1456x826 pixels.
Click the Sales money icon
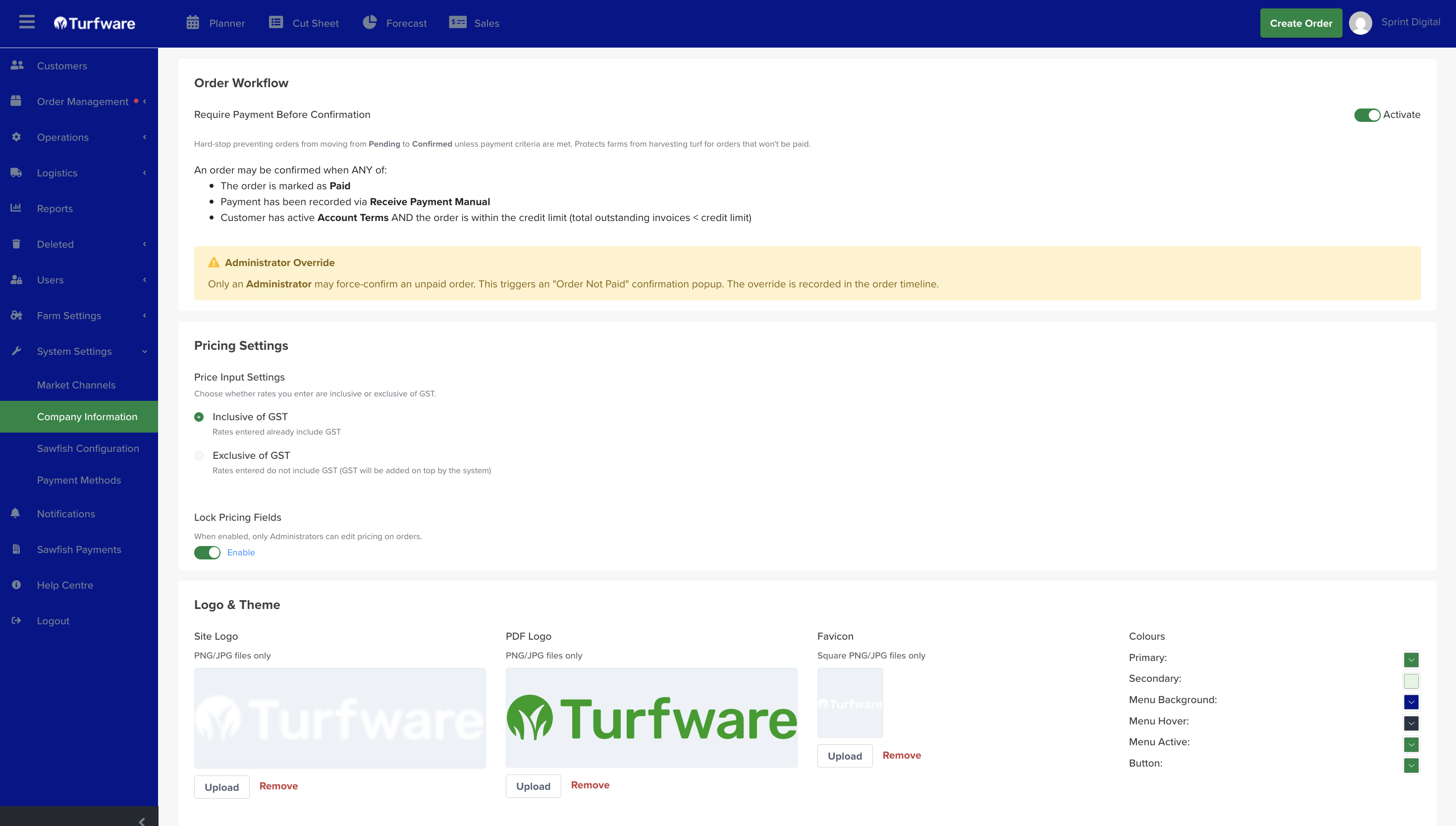[x=458, y=23]
